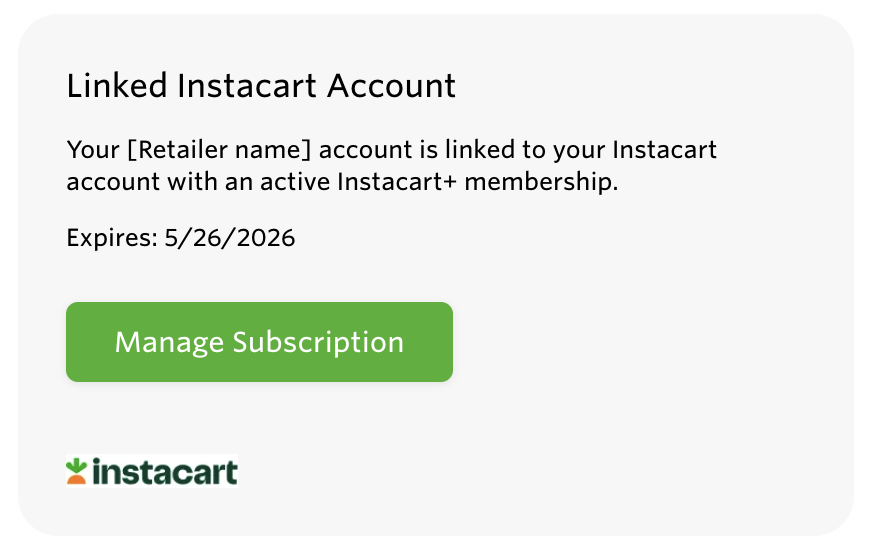Click the Manage Subscription button
Image resolution: width=872 pixels, height=552 pixels.
click(x=259, y=342)
